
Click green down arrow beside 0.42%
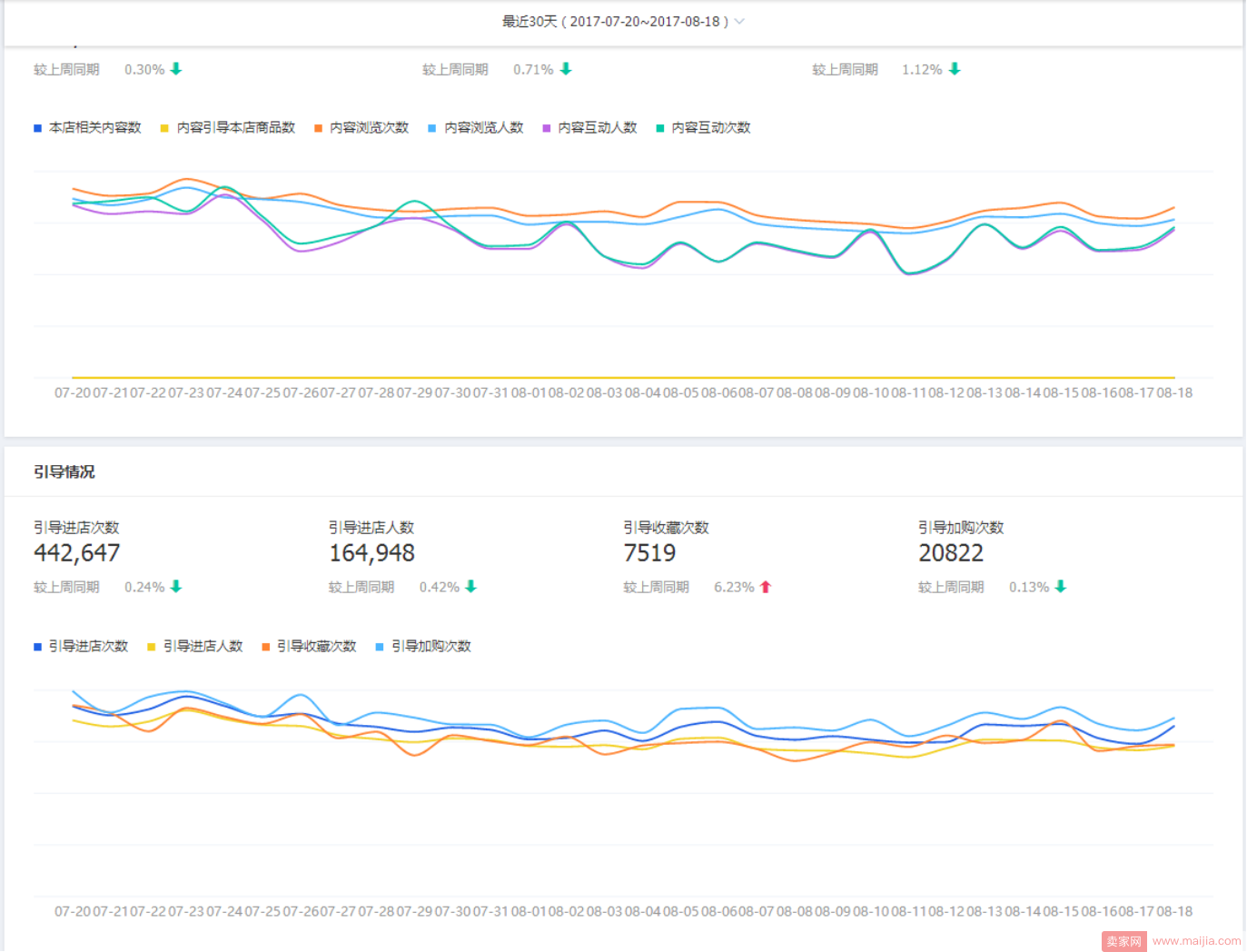[x=470, y=587]
